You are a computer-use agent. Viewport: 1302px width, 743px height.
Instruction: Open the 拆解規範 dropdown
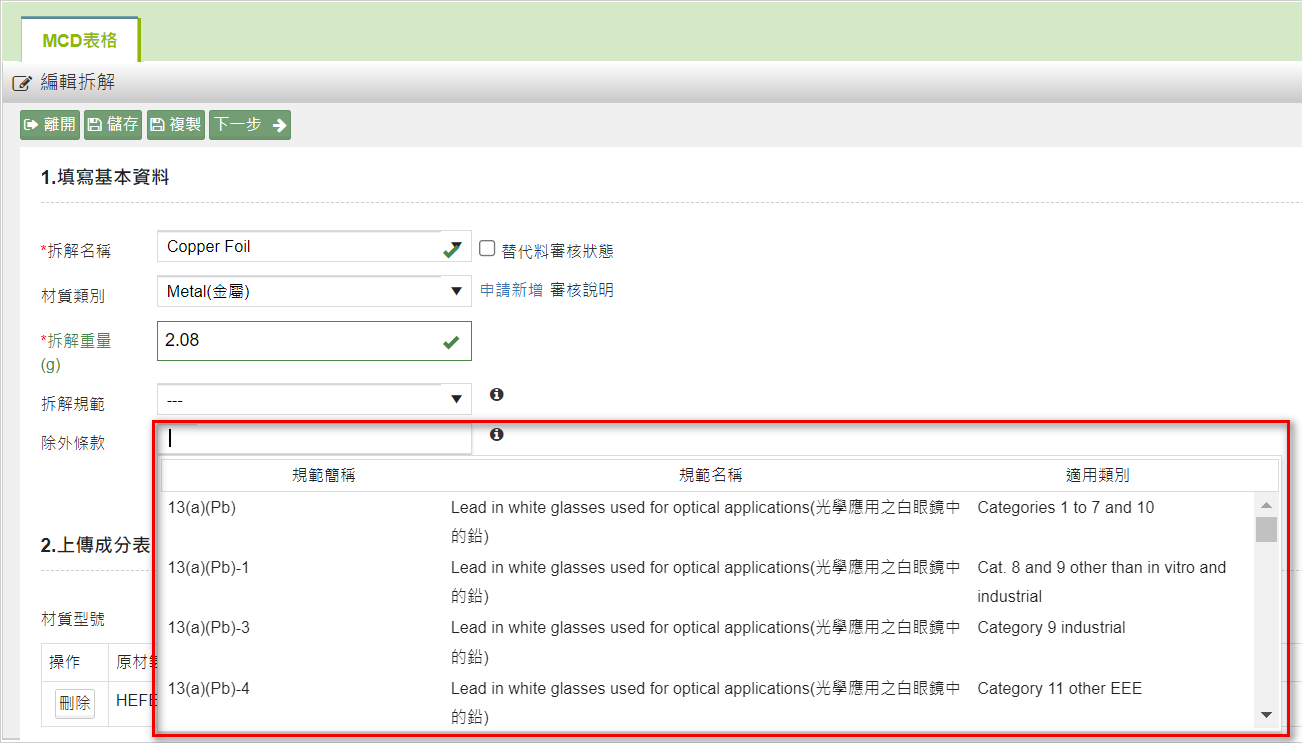click(x=314, y=400)
